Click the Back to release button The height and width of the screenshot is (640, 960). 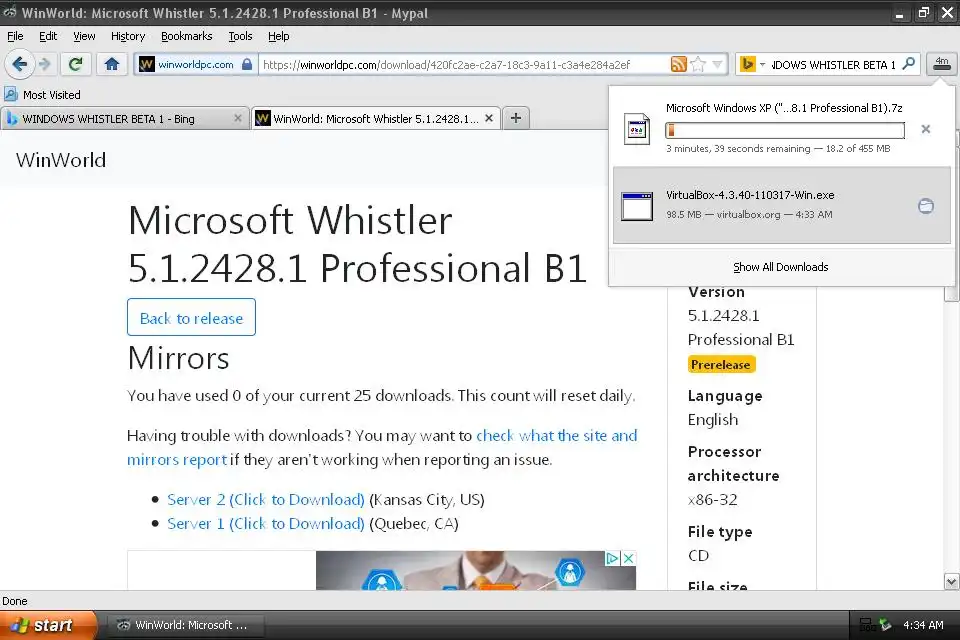coord(191,317)
